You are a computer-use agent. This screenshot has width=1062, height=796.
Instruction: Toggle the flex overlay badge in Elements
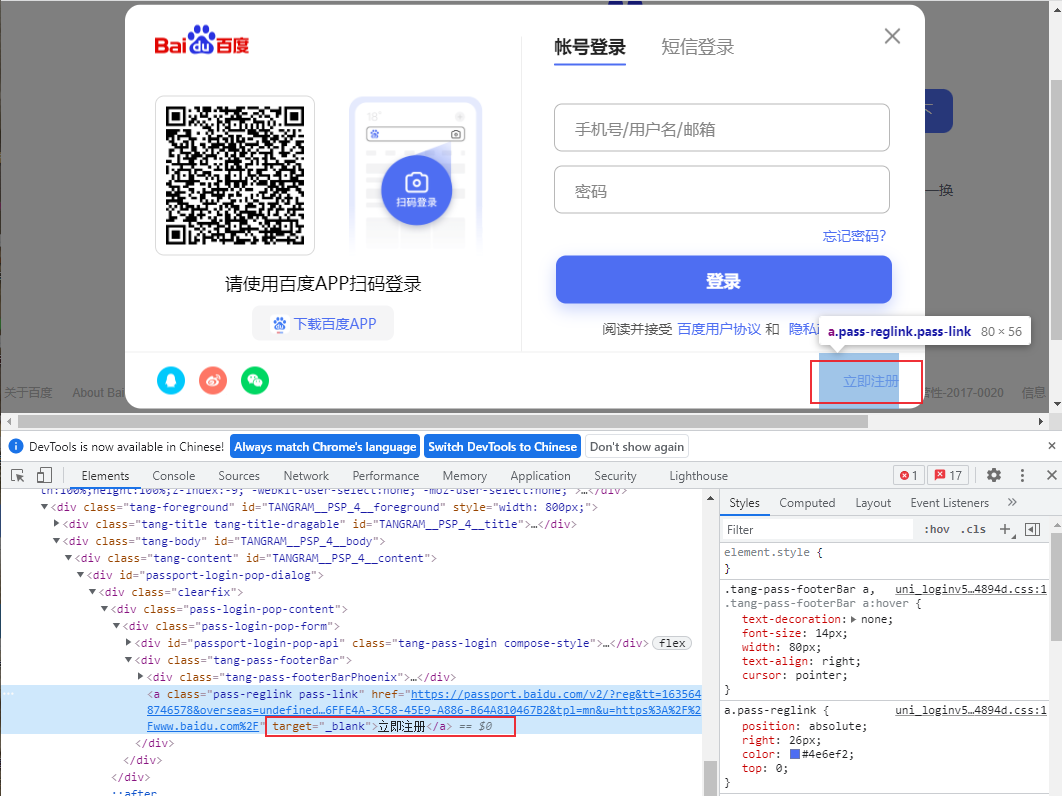[671, 643]
